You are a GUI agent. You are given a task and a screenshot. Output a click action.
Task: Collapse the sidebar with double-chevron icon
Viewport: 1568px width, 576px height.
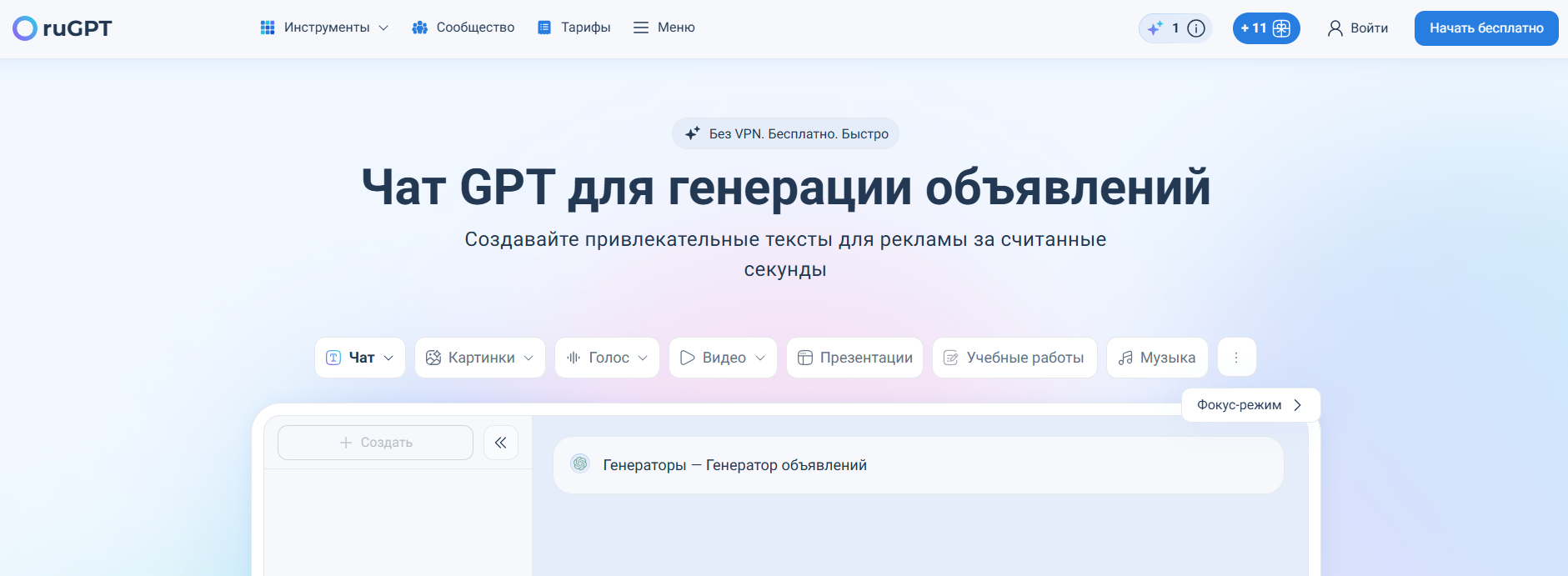click(x=501, y=443)
